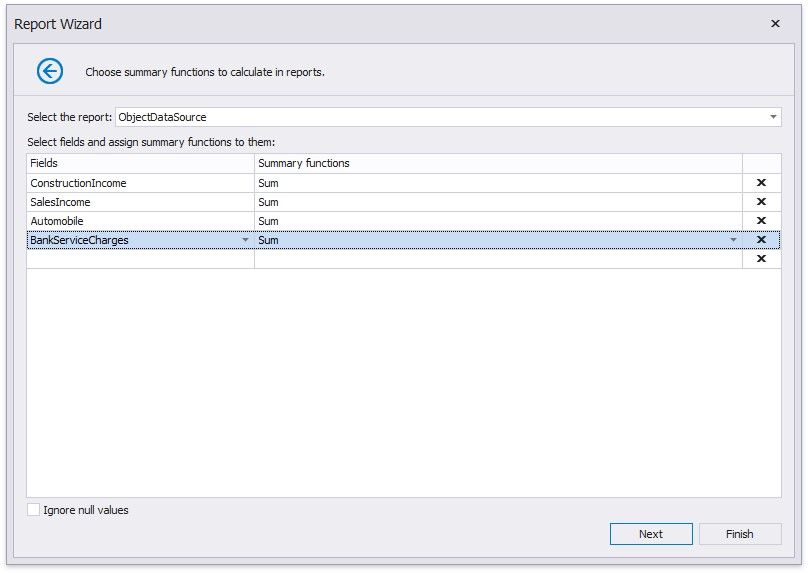Expand the BankServiceCharges field dropdown
808x573 pixels.
(x=246, y=240)
